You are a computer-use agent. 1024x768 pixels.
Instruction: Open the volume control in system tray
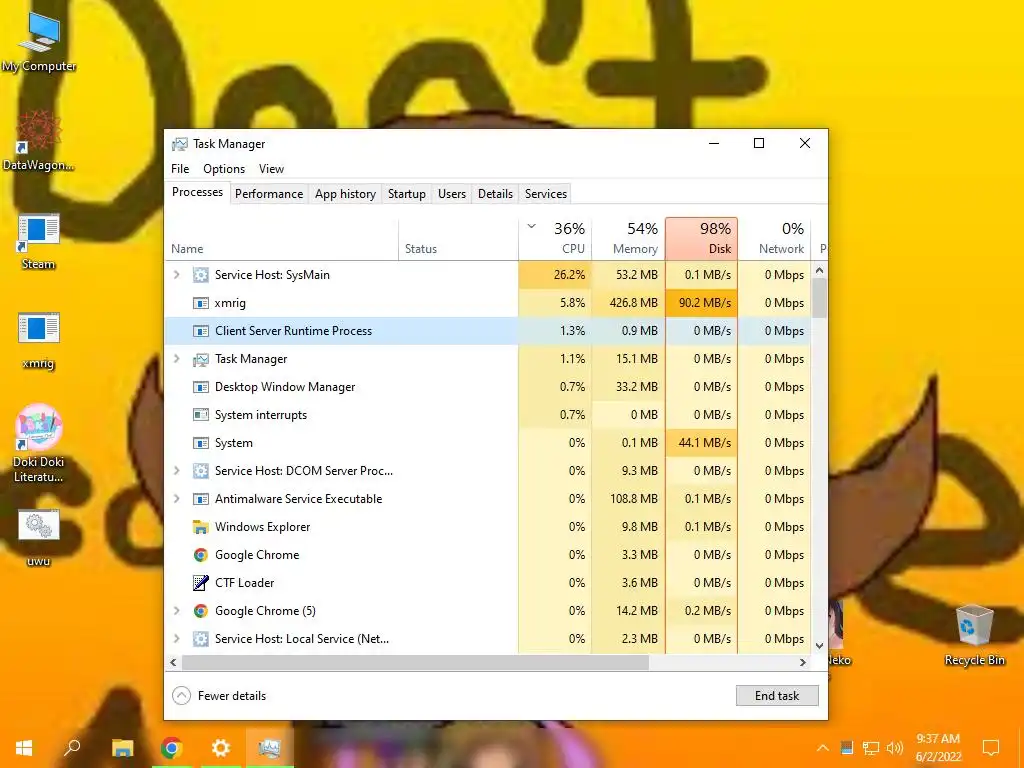[895, 748]
